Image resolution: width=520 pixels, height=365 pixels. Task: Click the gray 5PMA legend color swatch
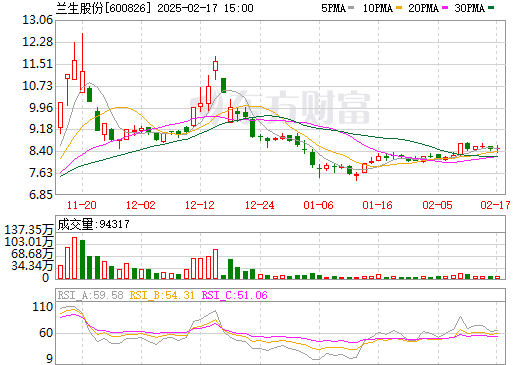pos(351,8)
